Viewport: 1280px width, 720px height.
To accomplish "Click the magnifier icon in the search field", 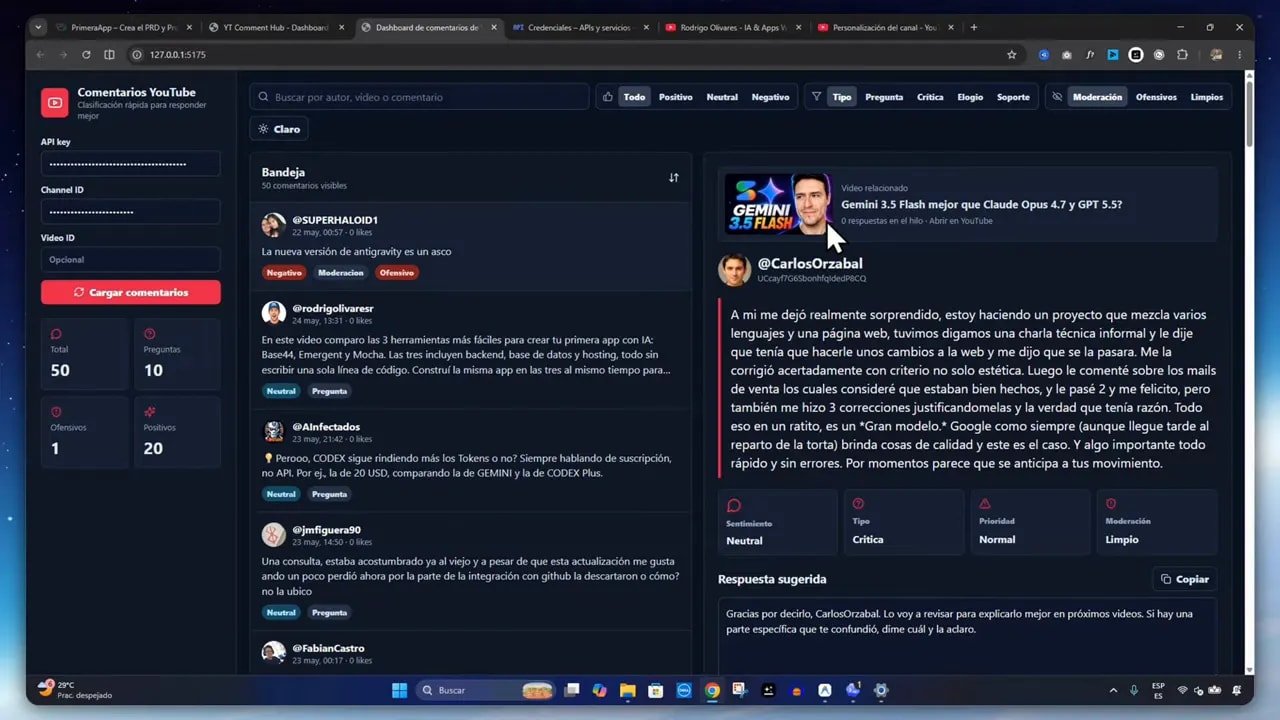I will pos(264,97).
